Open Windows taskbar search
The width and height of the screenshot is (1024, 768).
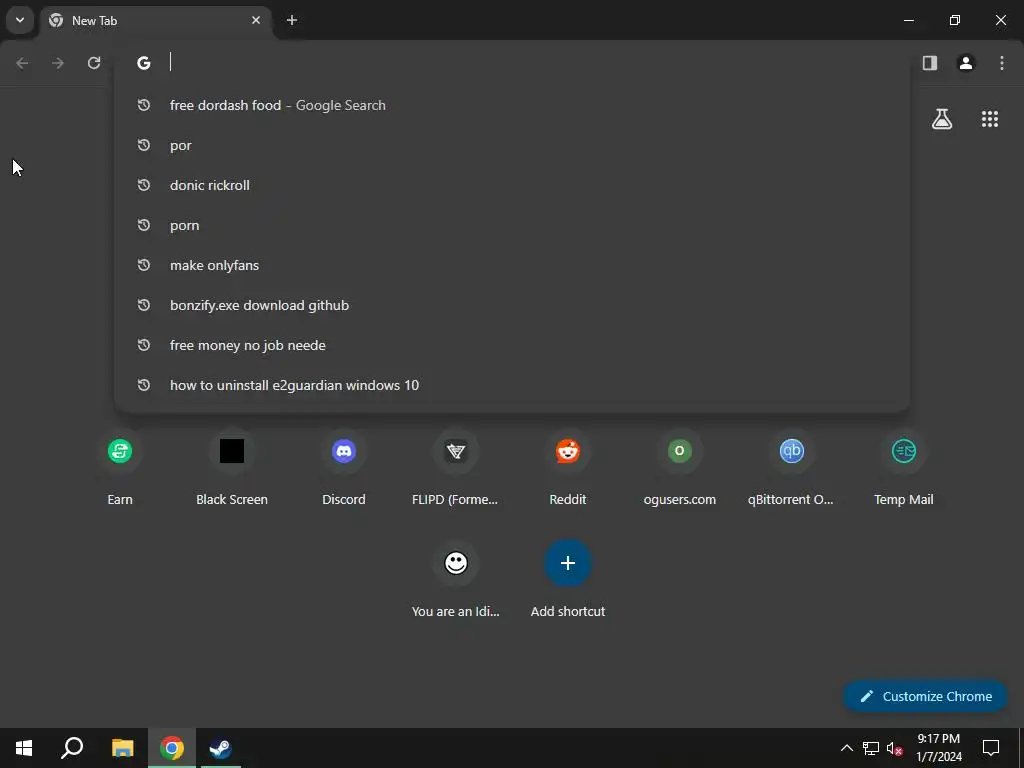point(72,748)
